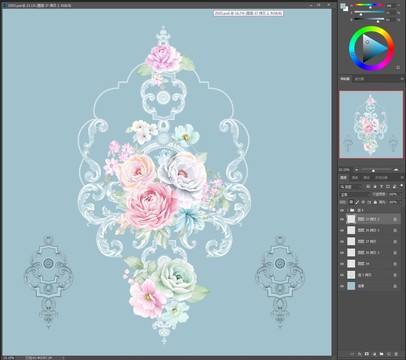406x360 pixels.
Task: Filter layers by type layers icon
Action: coord(381,187)
